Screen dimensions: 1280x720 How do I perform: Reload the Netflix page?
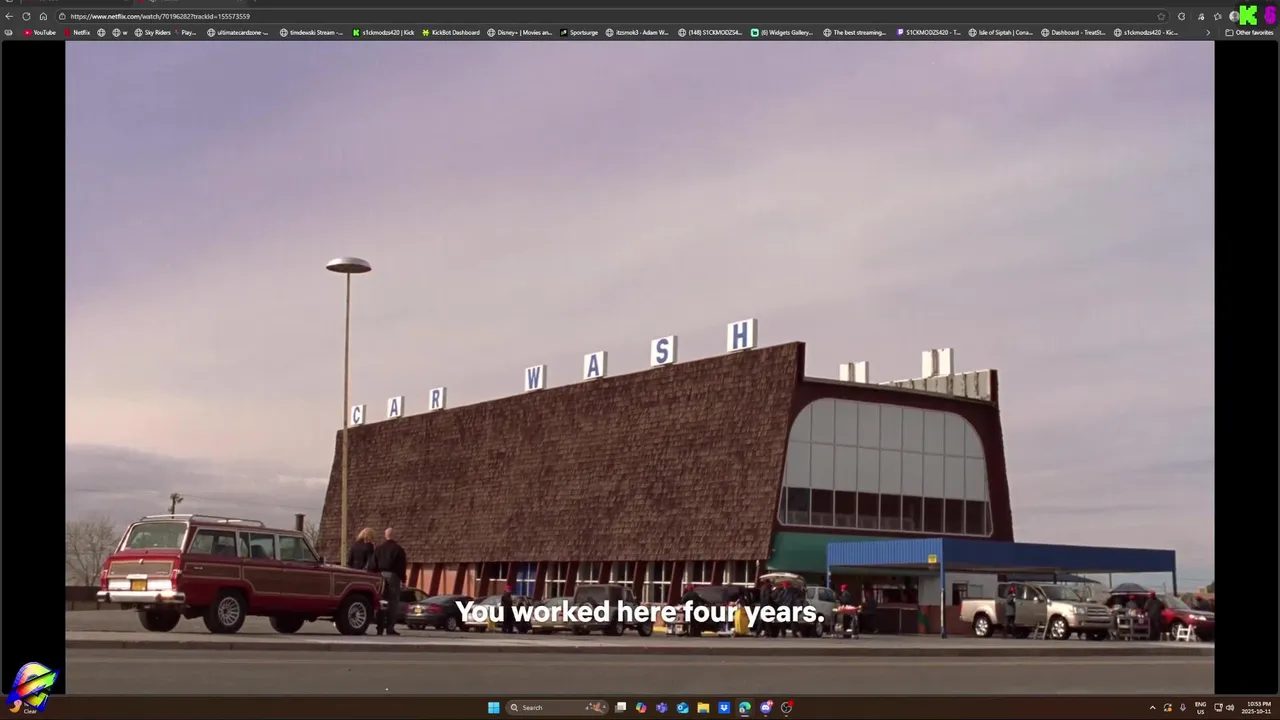point(26,16)
